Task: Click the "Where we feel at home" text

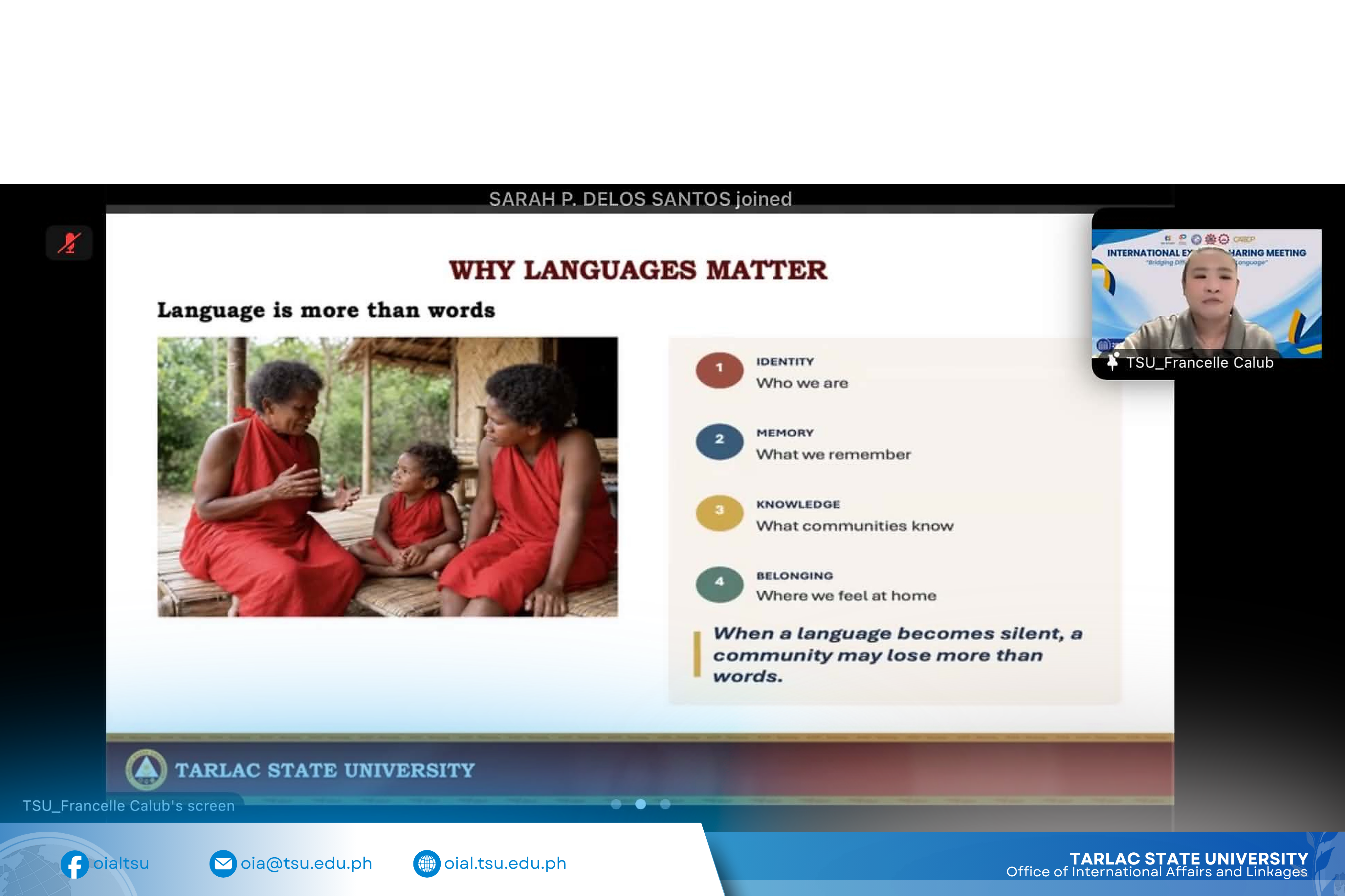Action: (x=847, y=596)
